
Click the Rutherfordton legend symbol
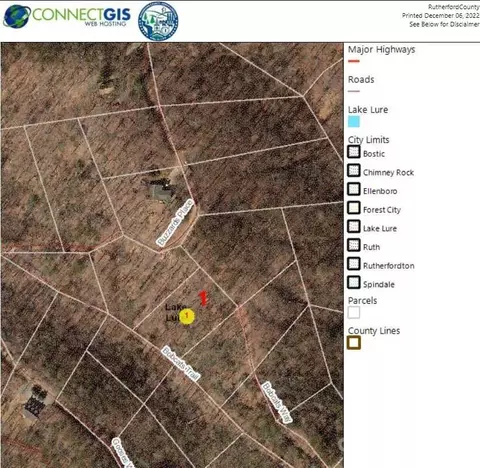point(354,264)
